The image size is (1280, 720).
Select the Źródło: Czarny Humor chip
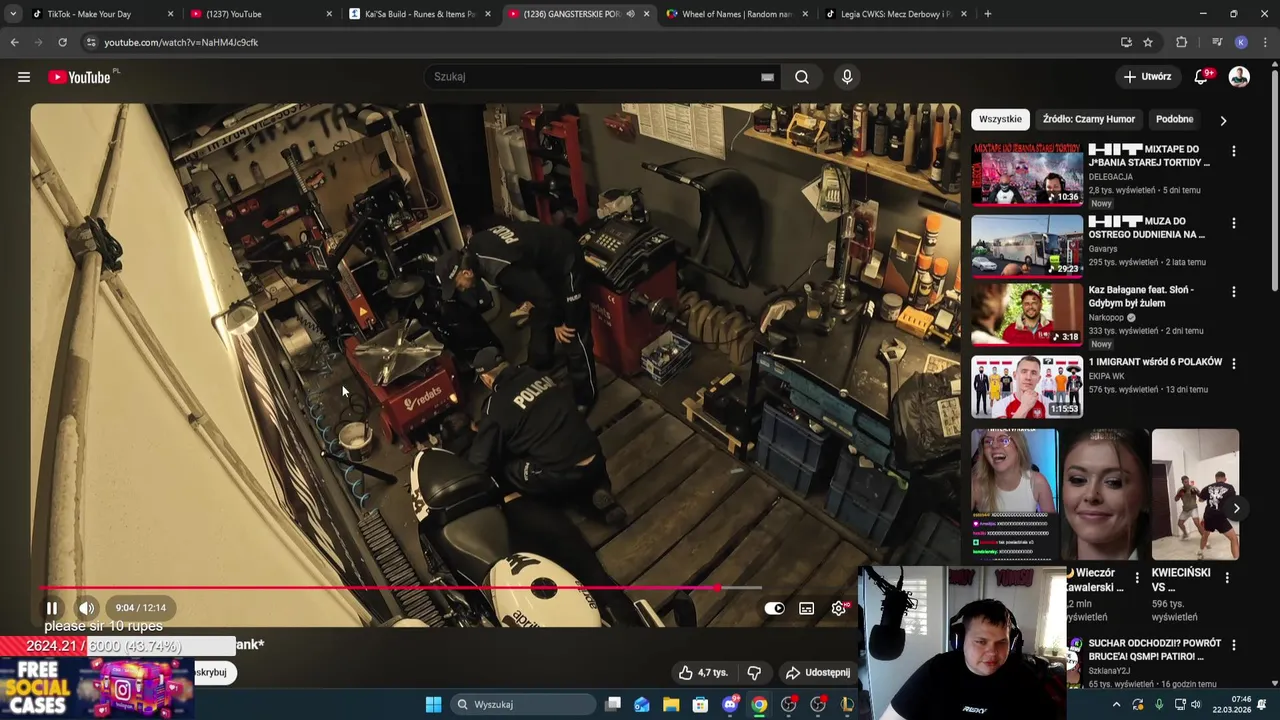tap(1088, 119)
